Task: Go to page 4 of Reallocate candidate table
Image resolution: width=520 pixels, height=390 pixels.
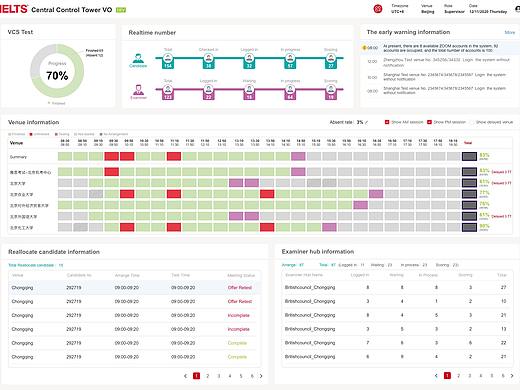Action: 230,376
